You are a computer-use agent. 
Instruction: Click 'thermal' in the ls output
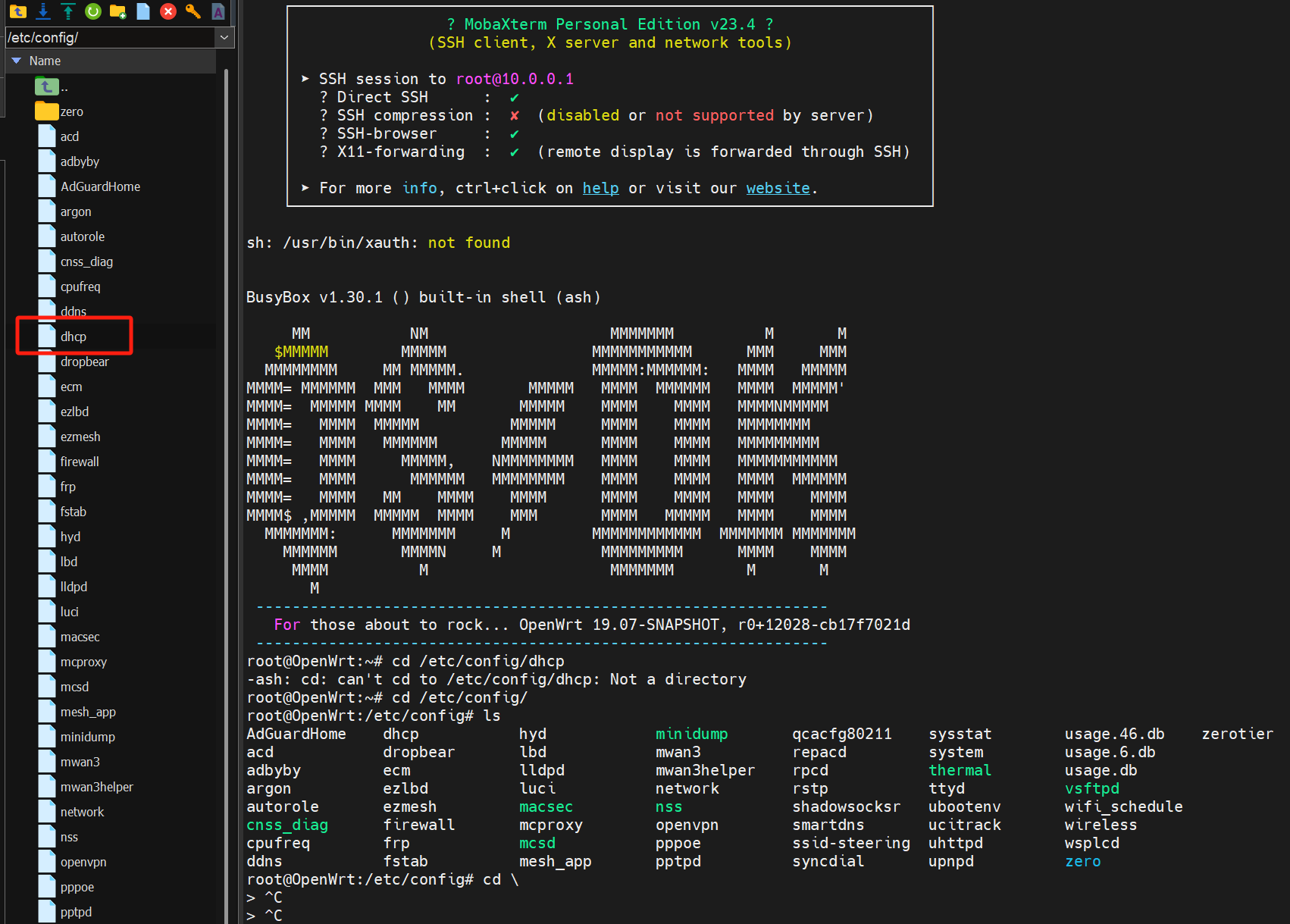(960, 770)
